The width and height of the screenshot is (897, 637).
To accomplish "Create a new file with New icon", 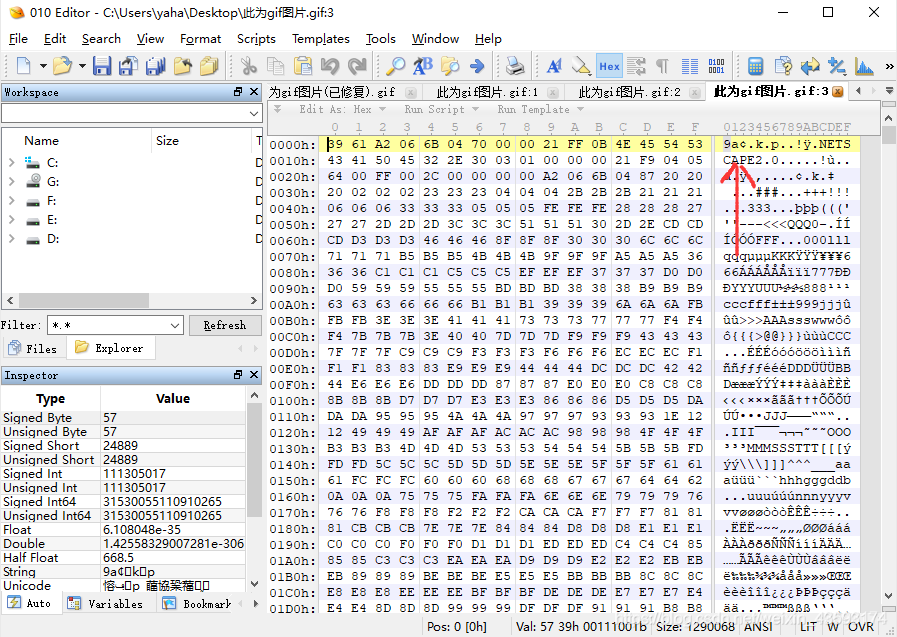I will point(23,66).
